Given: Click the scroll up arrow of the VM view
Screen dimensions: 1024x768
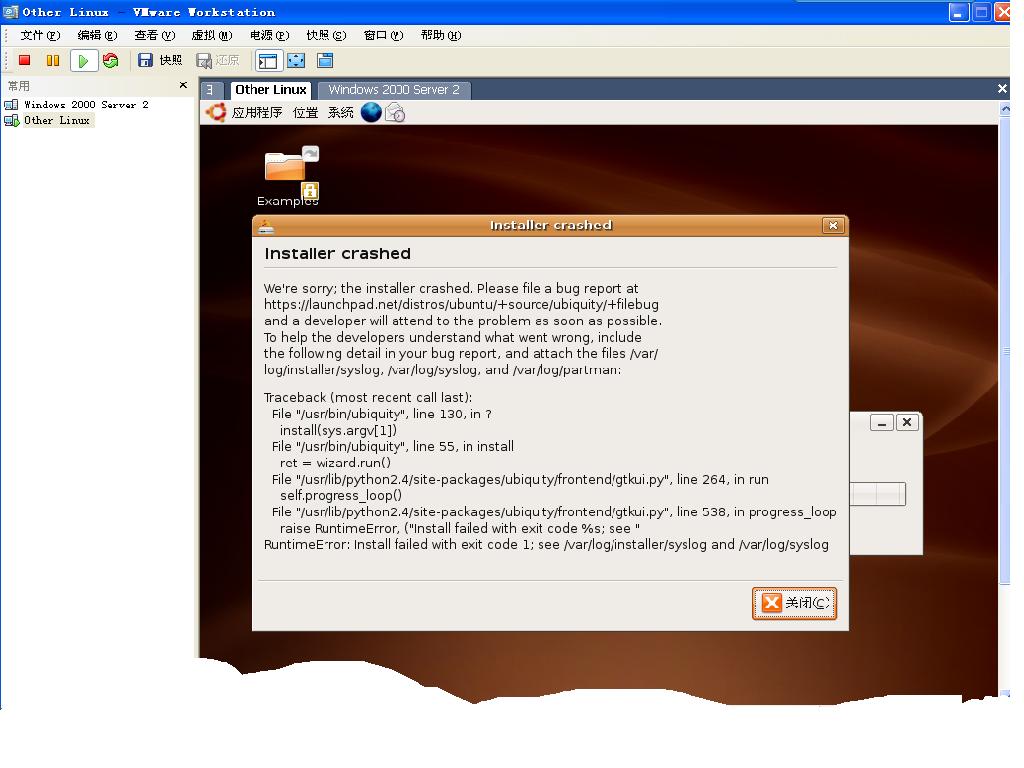Looking at the screenshot, I should pyautogui.click(x=1005, y=109).
